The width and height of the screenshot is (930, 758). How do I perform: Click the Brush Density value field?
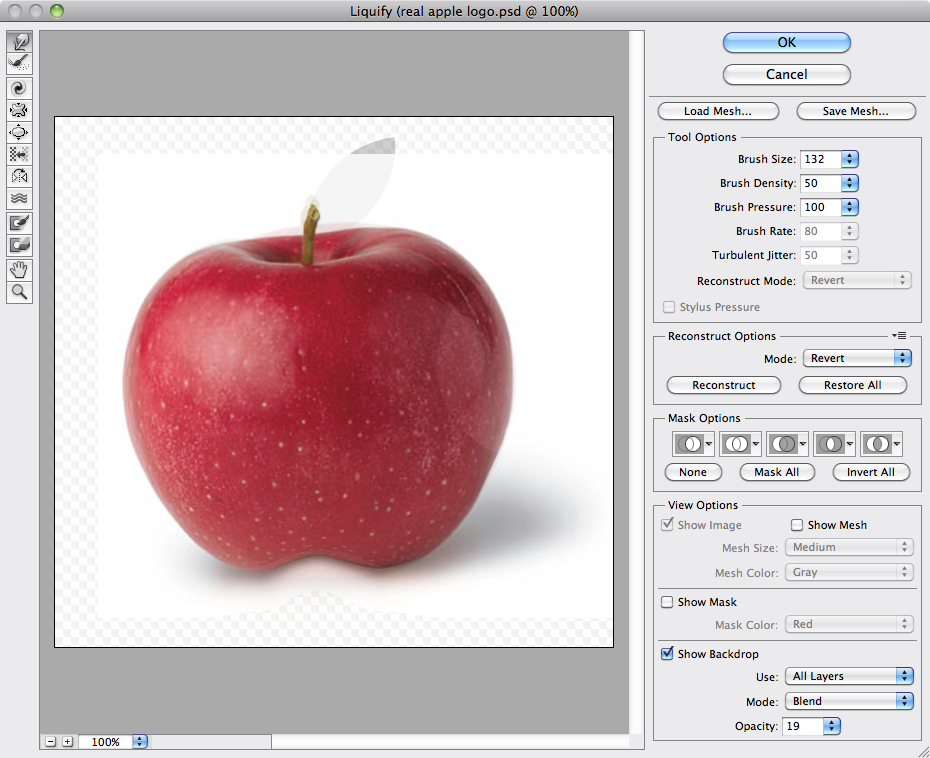pos(821,183)
